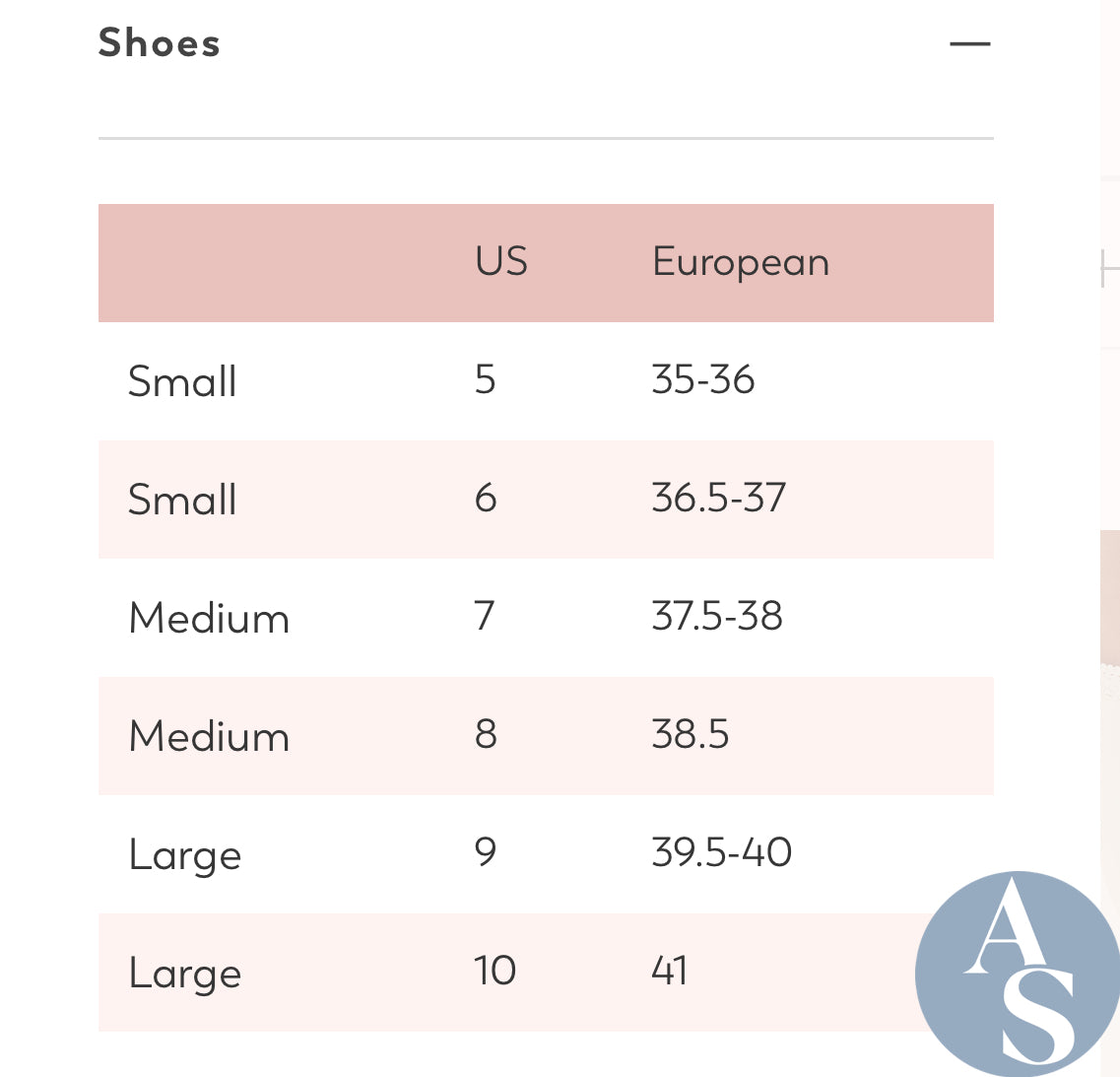This screenshot has height=1077, width=1120.
Task: Select the Medium label in size 7 row
Action: 209,618
